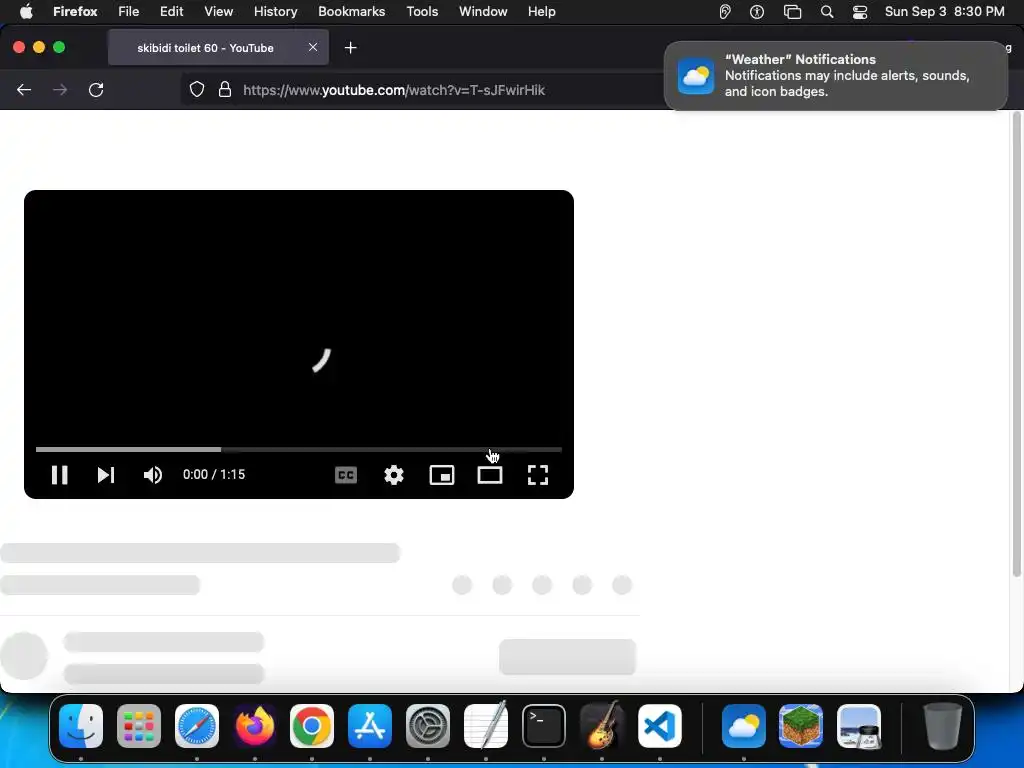The image size is (1024, 768).
Task: Open Trash from the Dock
Action: (x=942, y=726)
